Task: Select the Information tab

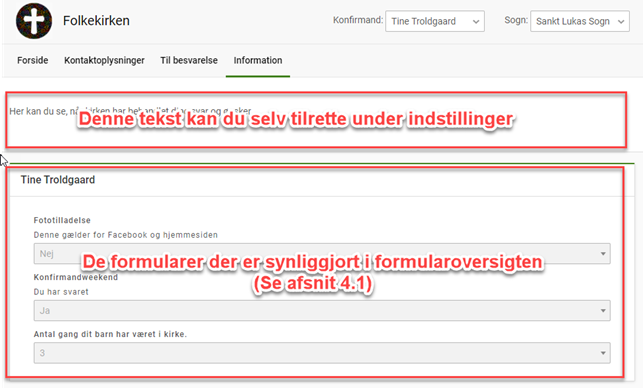Action: coord(258,60)
